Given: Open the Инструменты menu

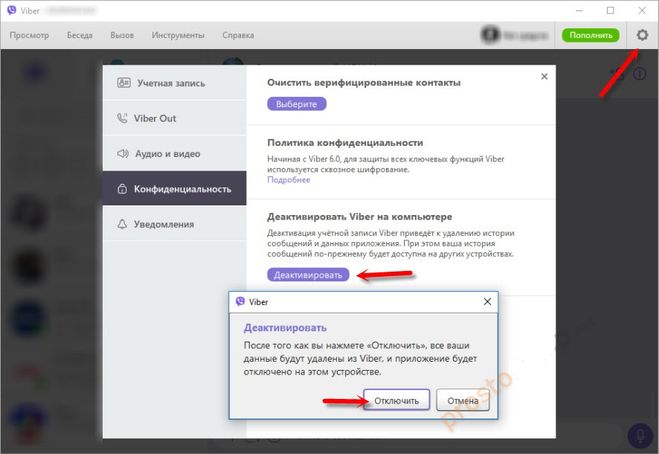Looking at the screenshot, I should click(x=178, y=35).
